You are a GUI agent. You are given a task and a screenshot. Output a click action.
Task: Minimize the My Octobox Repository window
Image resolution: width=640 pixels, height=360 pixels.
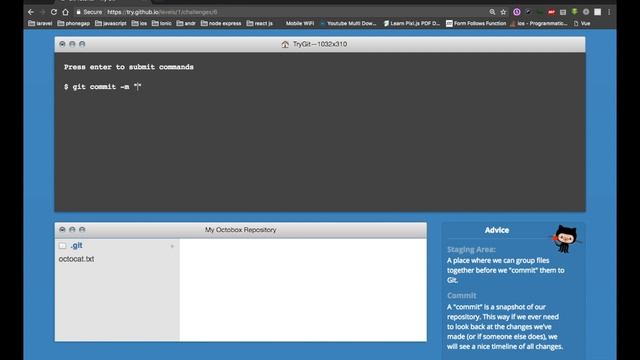point(72,229)
